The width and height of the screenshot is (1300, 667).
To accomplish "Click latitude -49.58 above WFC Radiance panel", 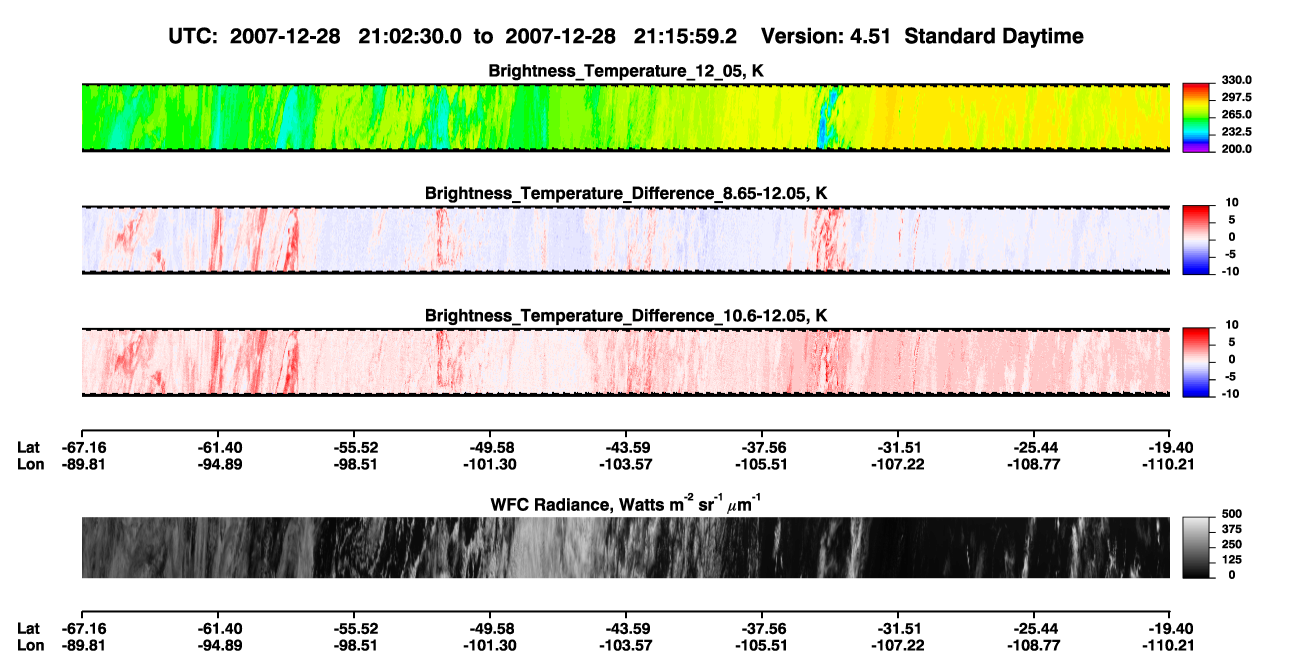I will (490, 447).
